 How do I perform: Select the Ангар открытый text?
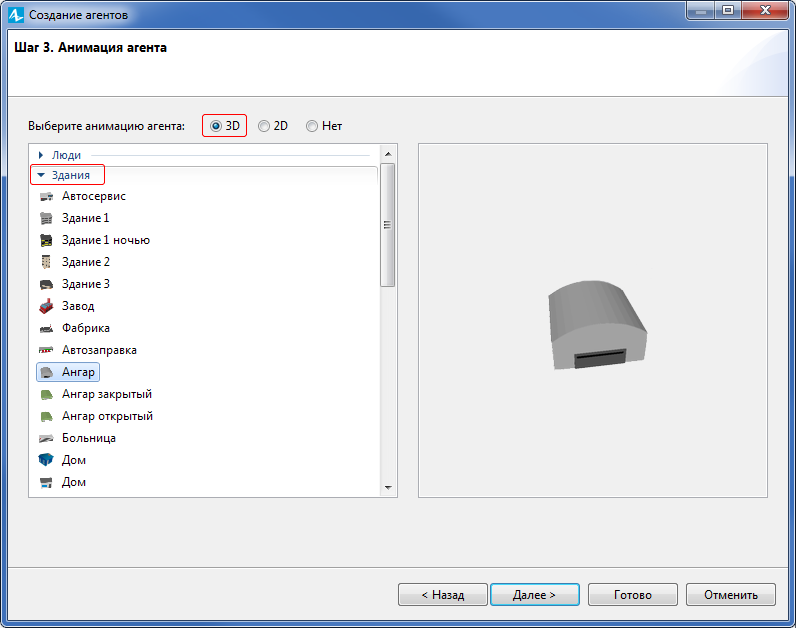[108, 416]
